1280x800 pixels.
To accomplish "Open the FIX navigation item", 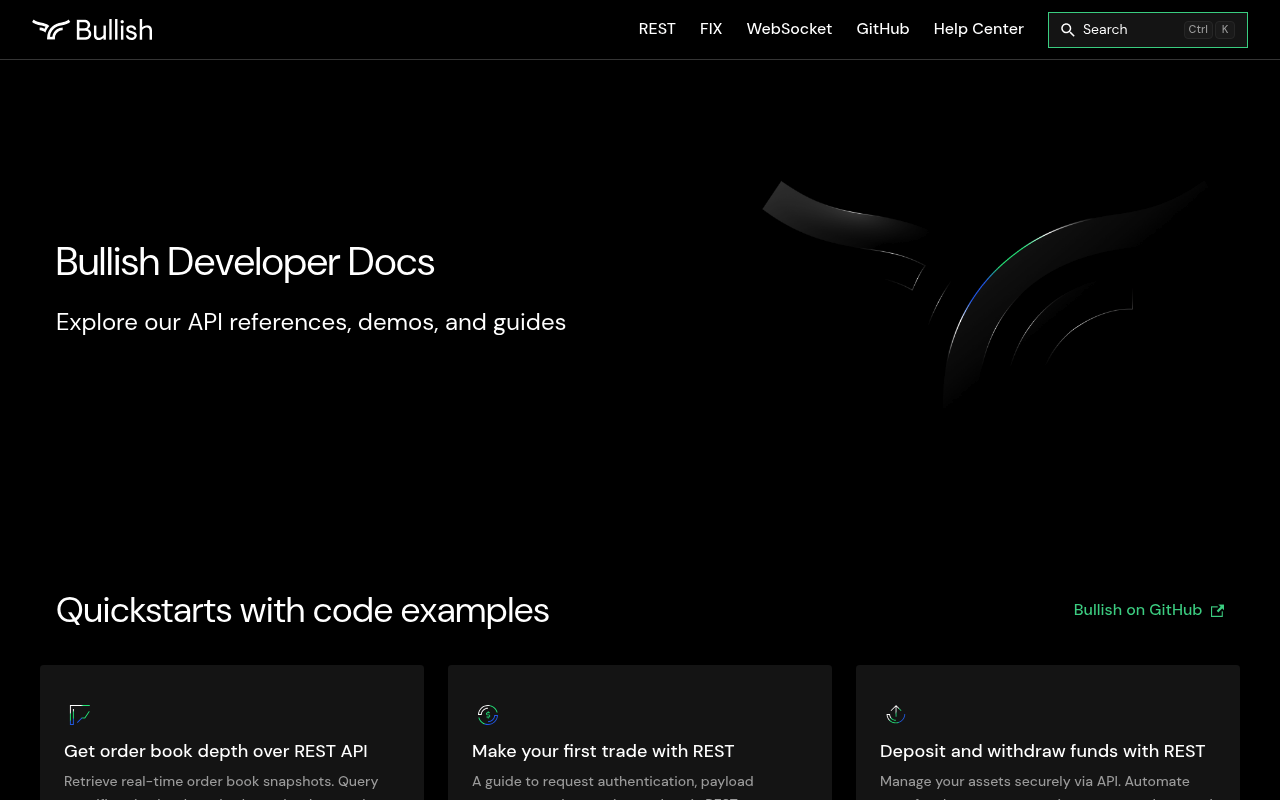I will 711,29.
